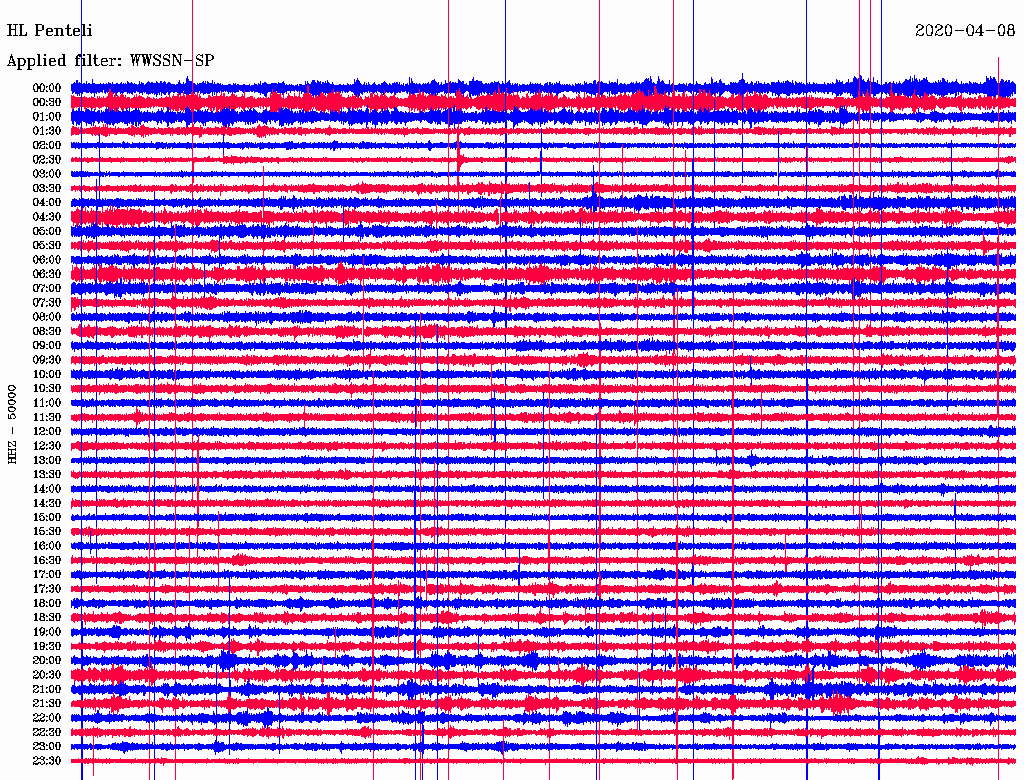Select the 23:30 time label

[47, 761]
